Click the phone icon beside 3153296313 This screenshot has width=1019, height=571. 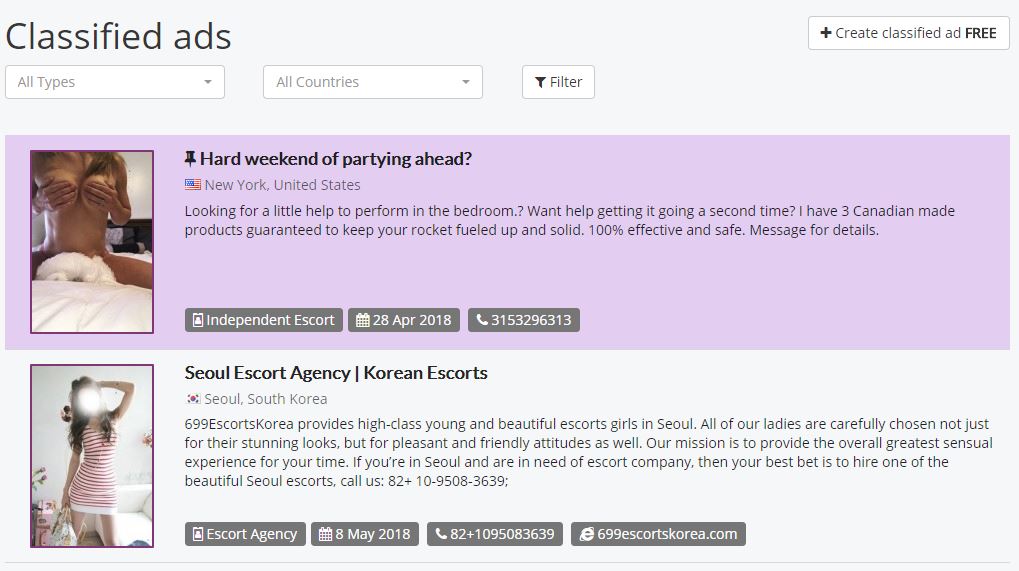click(x=482, y=320)
